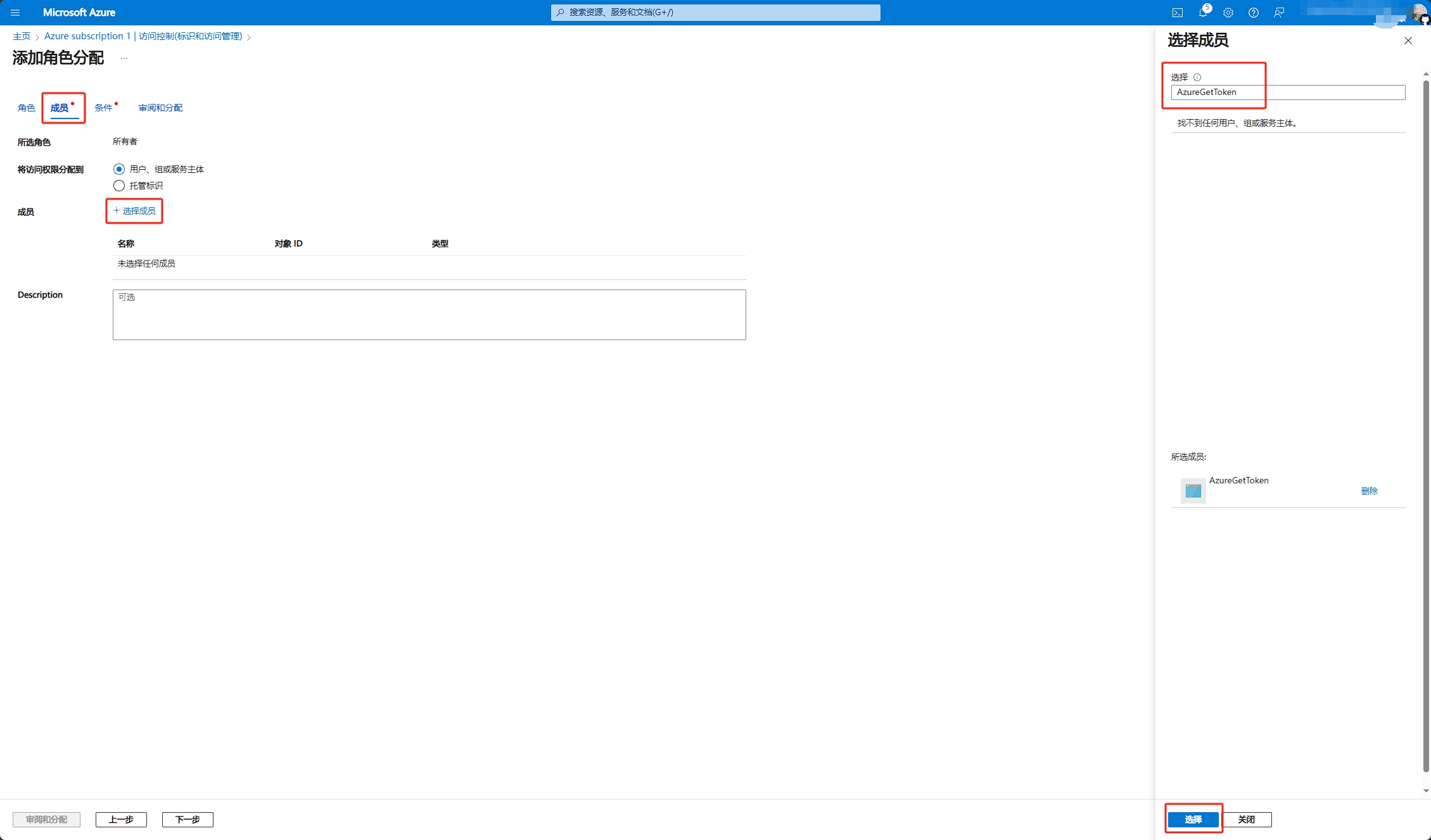1431x840 pixels.
Task: Open the ellipsis menu beside 添加角色分配
Action: point(124,58)
